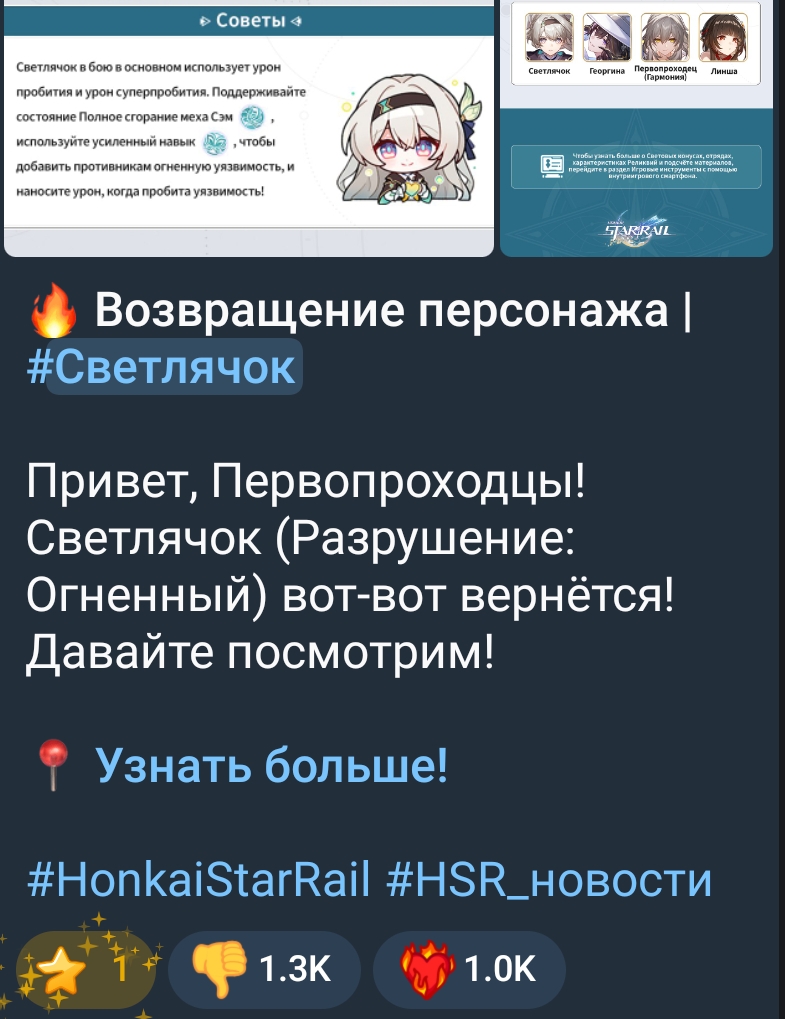785x1019 pixels.
Task: Open the left Советы tips image
Action: point(249,128)
